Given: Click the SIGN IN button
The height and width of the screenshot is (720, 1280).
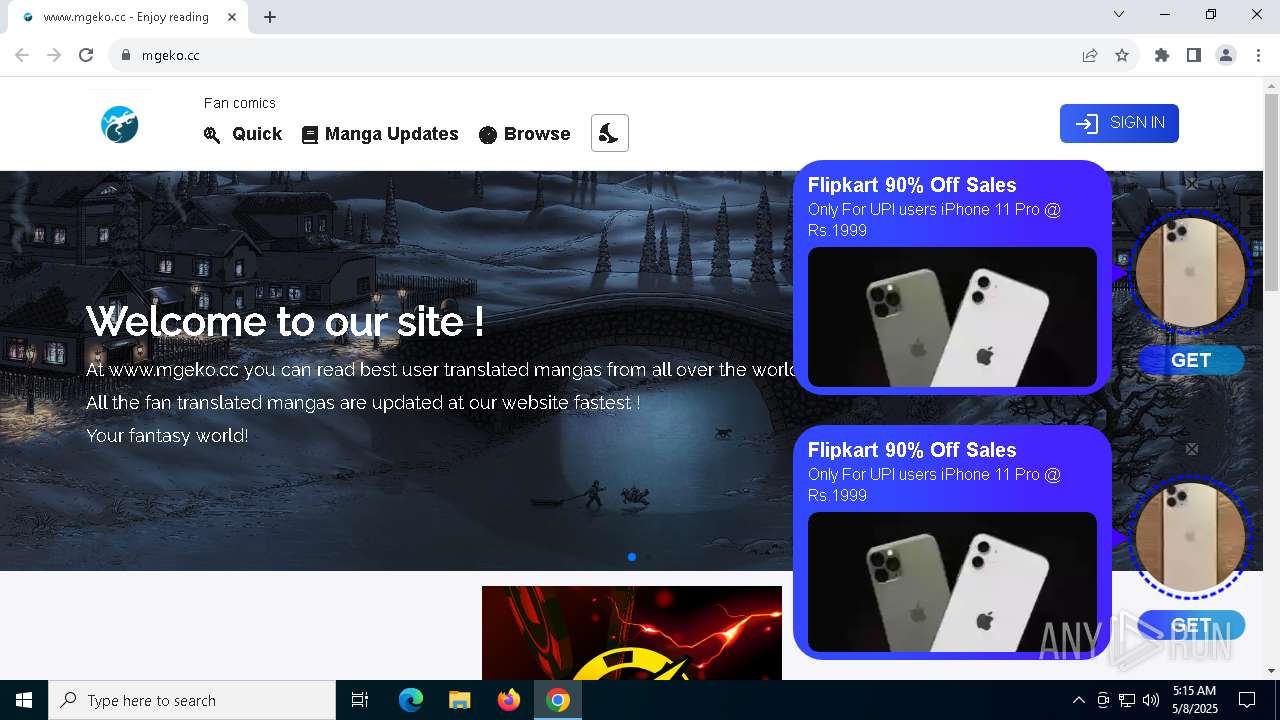Looking at the screenshot, I should tap(1119, 123).
